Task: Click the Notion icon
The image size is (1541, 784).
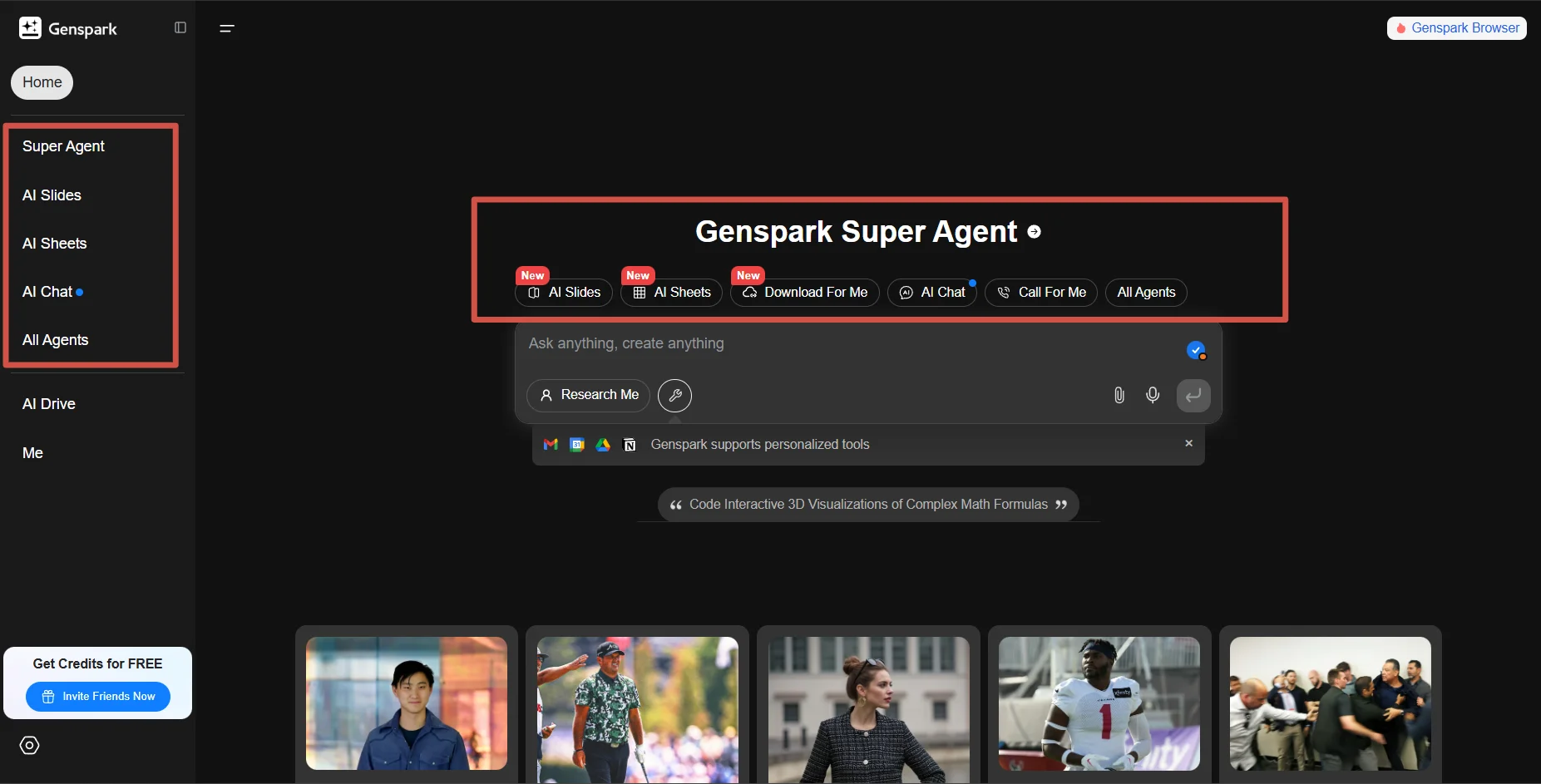Action: 630,445
